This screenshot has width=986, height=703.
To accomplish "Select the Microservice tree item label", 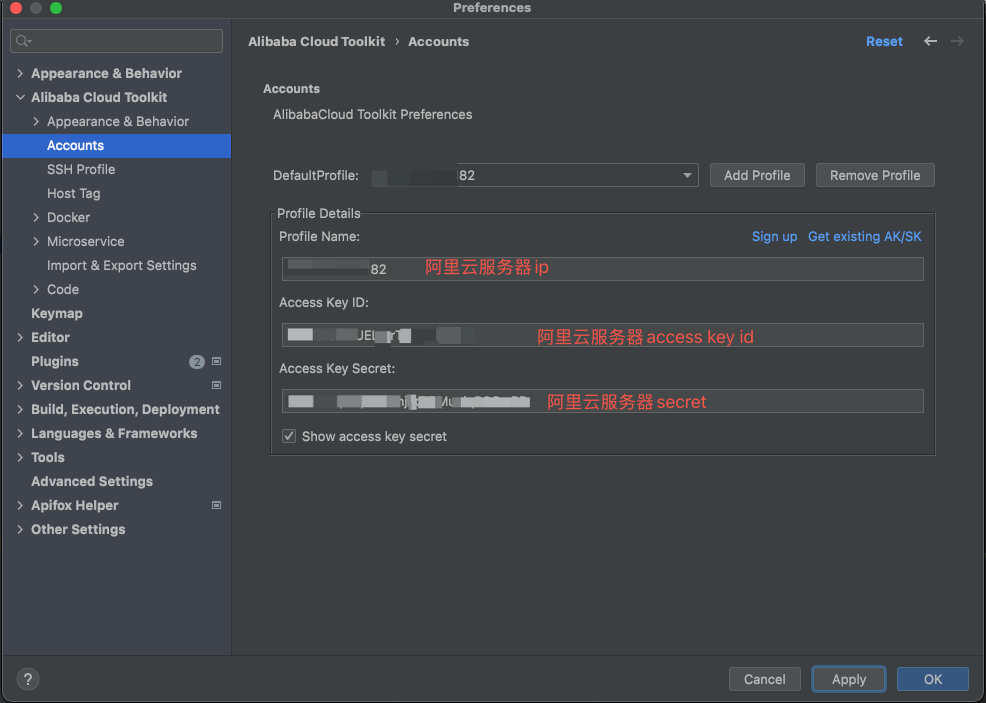I will tap(86, 241).
